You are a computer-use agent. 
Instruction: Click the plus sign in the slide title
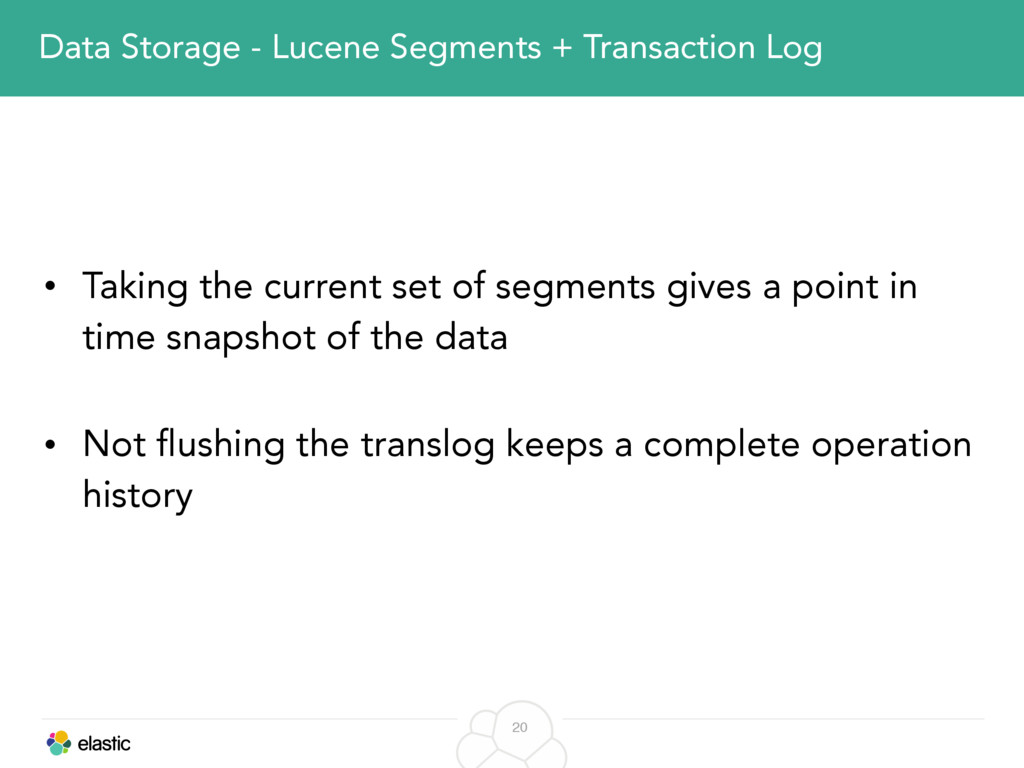coord(562,49)
